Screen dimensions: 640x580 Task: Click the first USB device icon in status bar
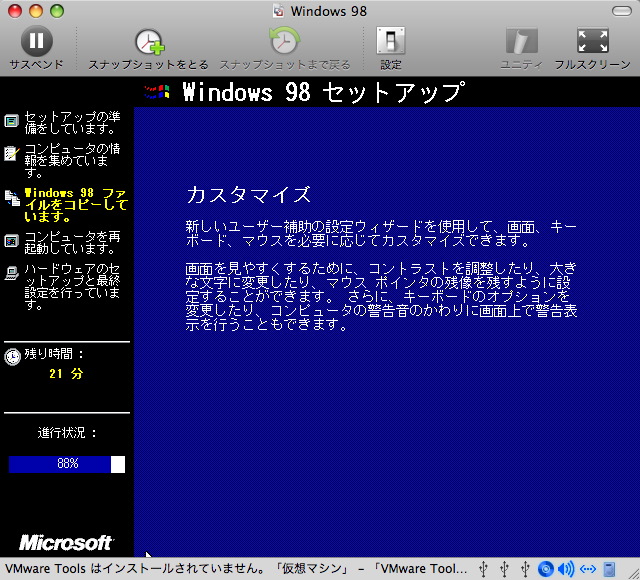[485, 569]
